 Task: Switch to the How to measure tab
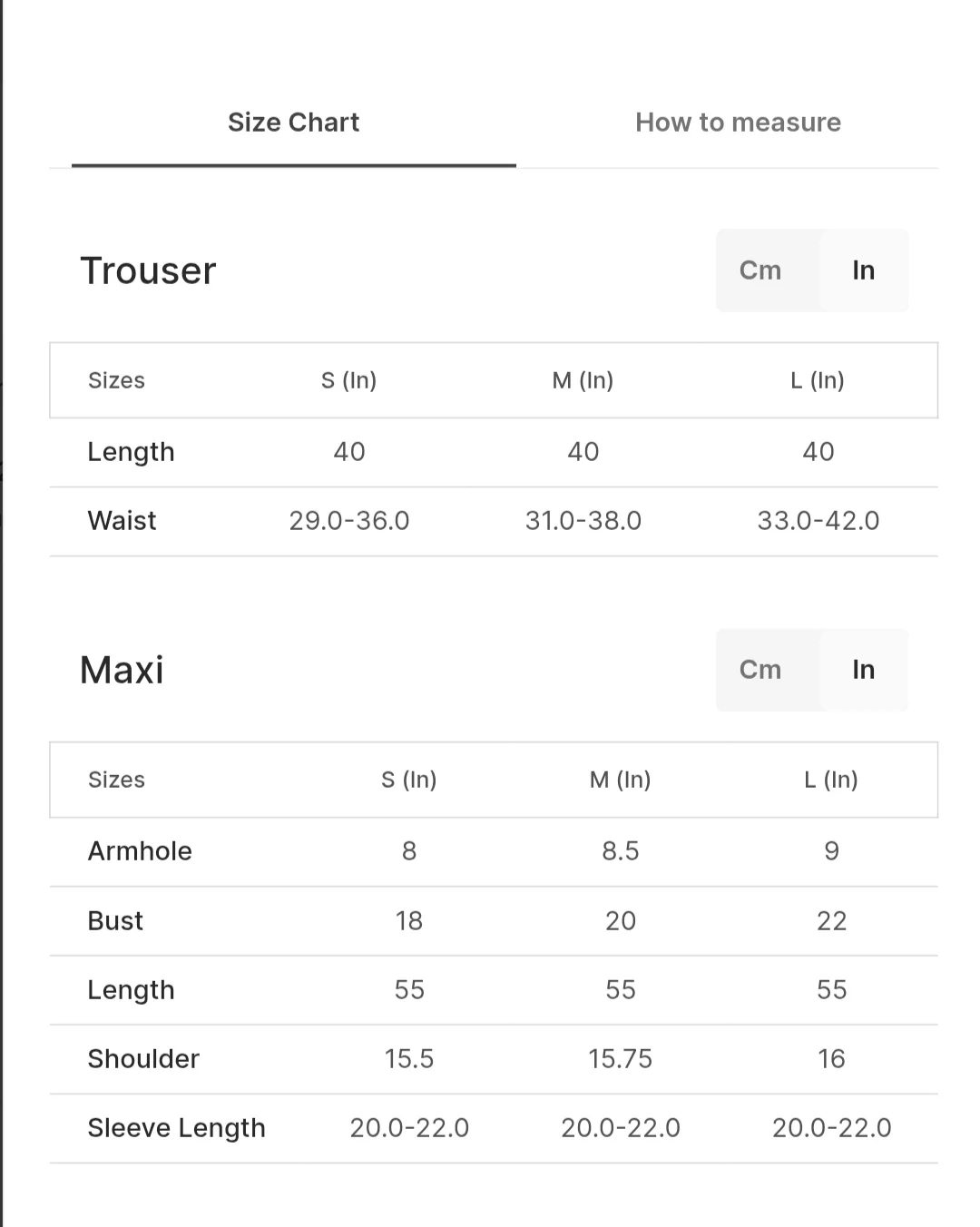tap(738, 123)
